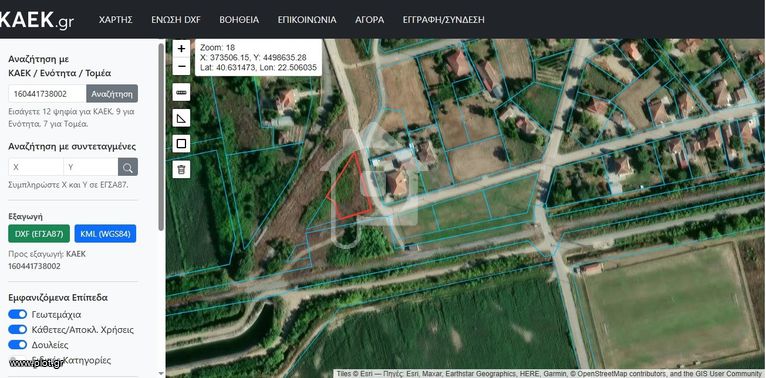The image size is (766, 378).
Task: Toggle the Γεωτεμάχια layer switch
Action: (x=18, y=314)
